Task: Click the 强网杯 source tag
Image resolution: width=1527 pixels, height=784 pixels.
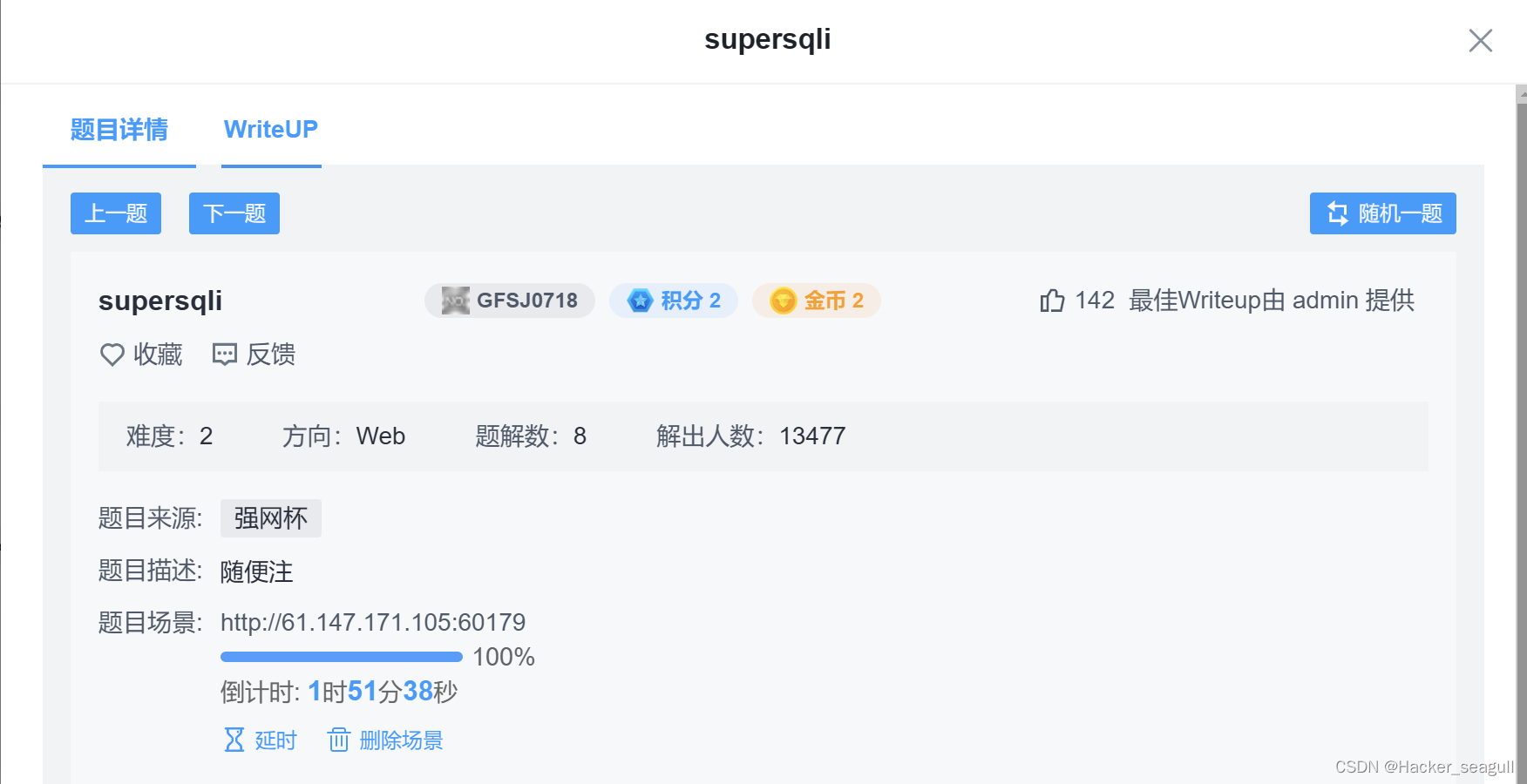Action: click(x=270, y=517)
